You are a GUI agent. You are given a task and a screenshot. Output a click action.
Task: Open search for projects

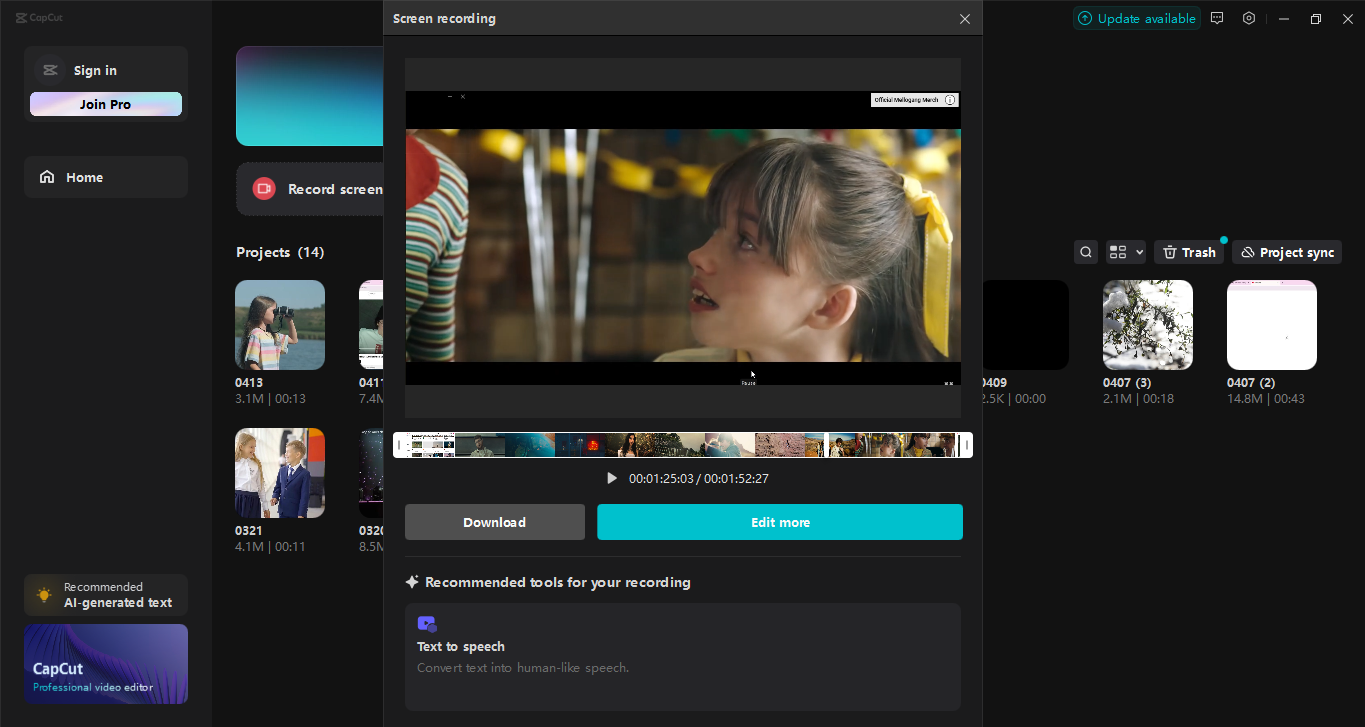(x=1086, y=251)
